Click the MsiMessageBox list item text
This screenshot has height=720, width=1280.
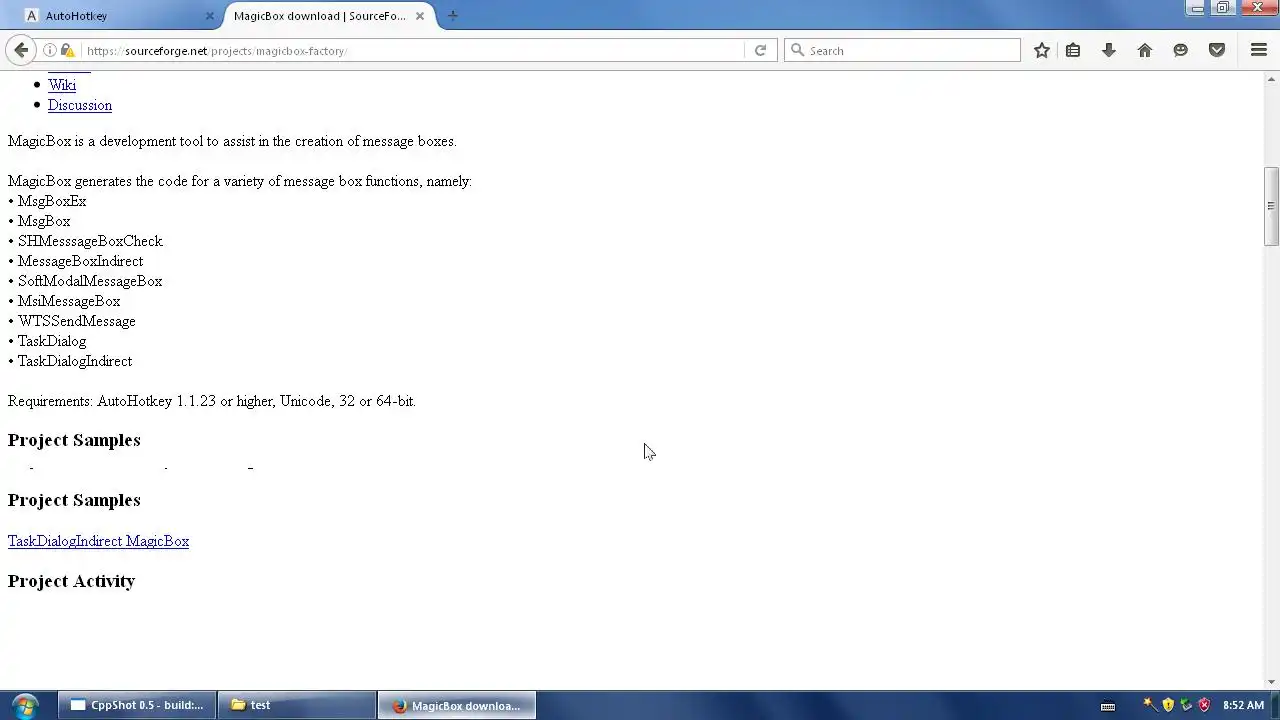pyautogui.click(x=69, y=301)
